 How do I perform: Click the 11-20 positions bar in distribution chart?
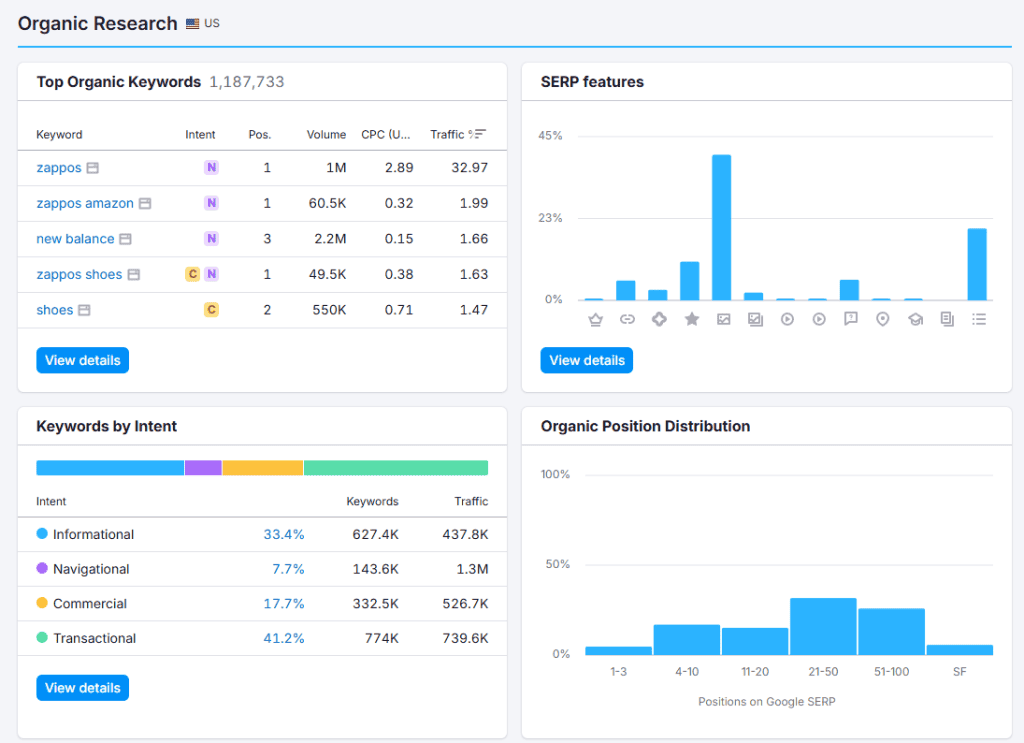coord(755,641)
